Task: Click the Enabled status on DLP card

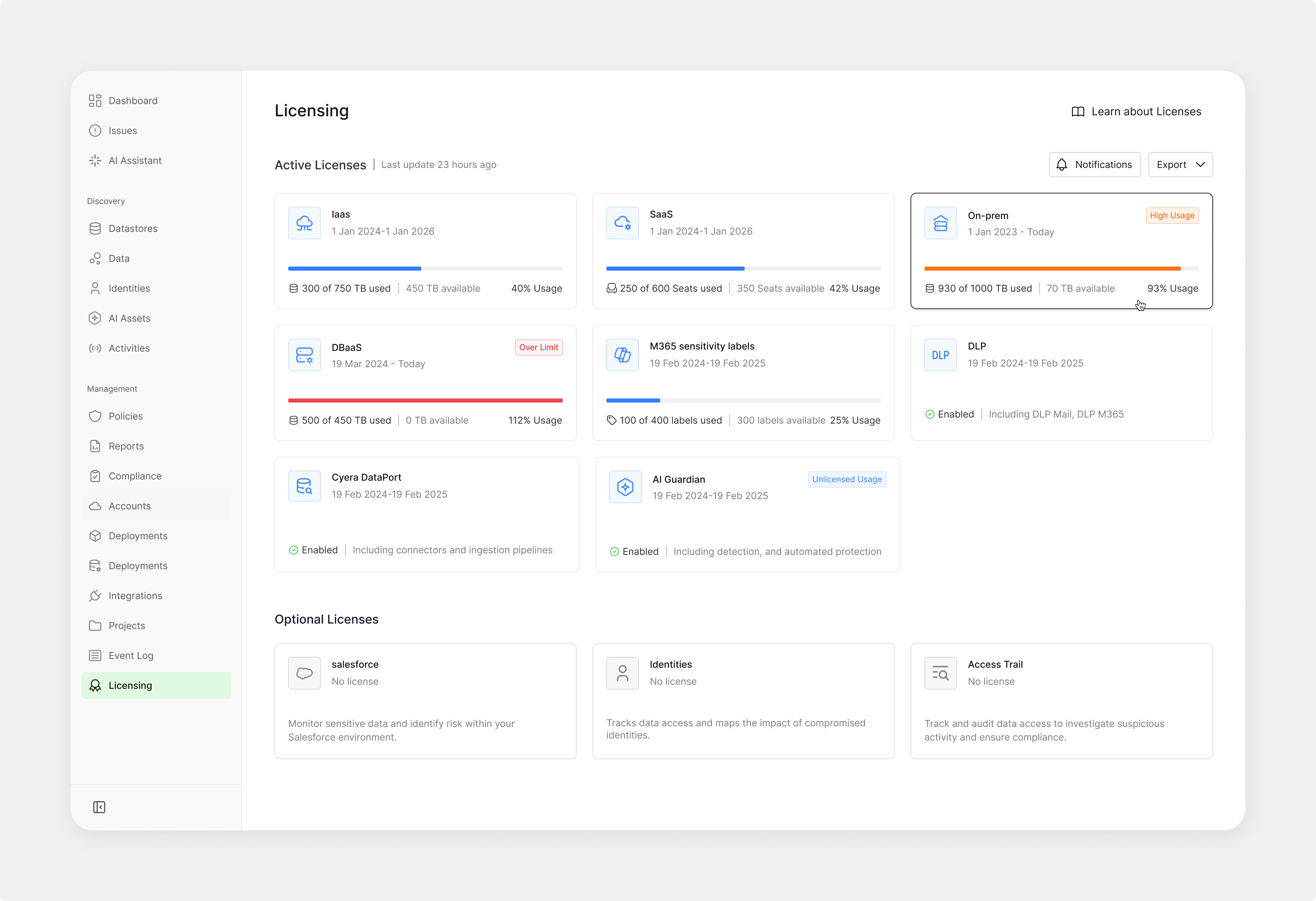Action: [950, 414]
